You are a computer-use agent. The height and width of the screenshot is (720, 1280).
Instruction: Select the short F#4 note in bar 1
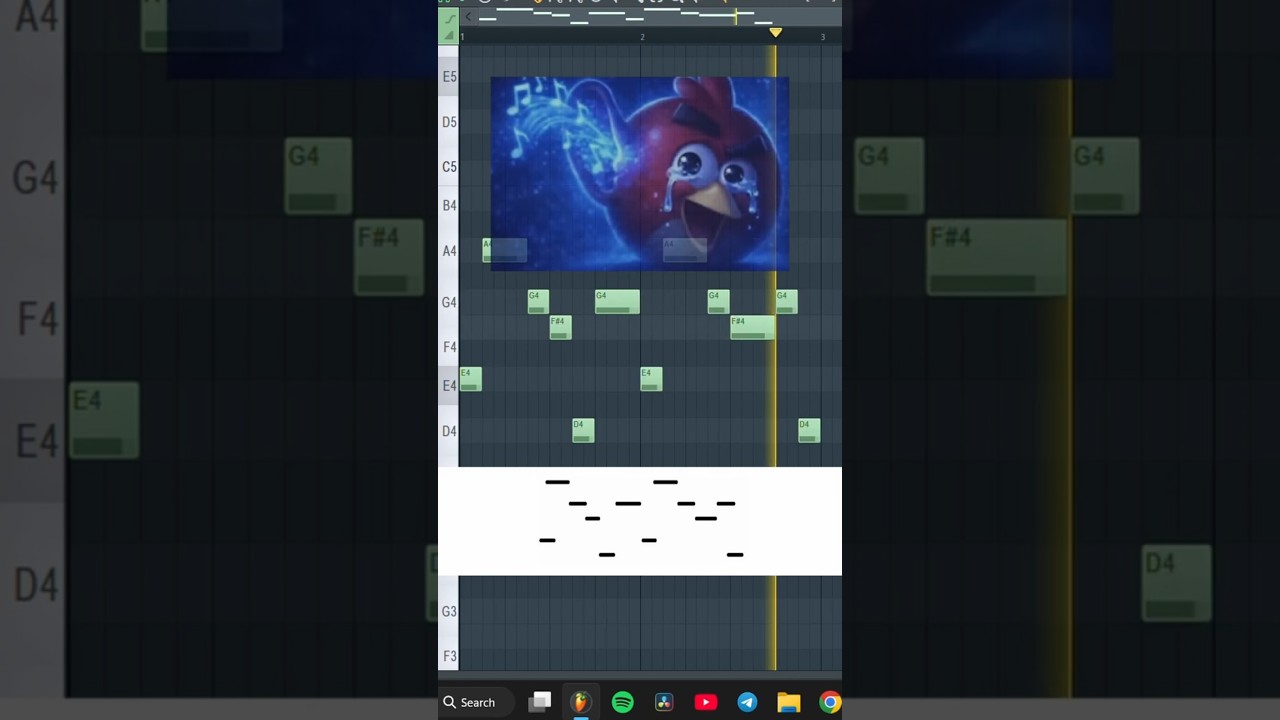(x=560, y=327)
